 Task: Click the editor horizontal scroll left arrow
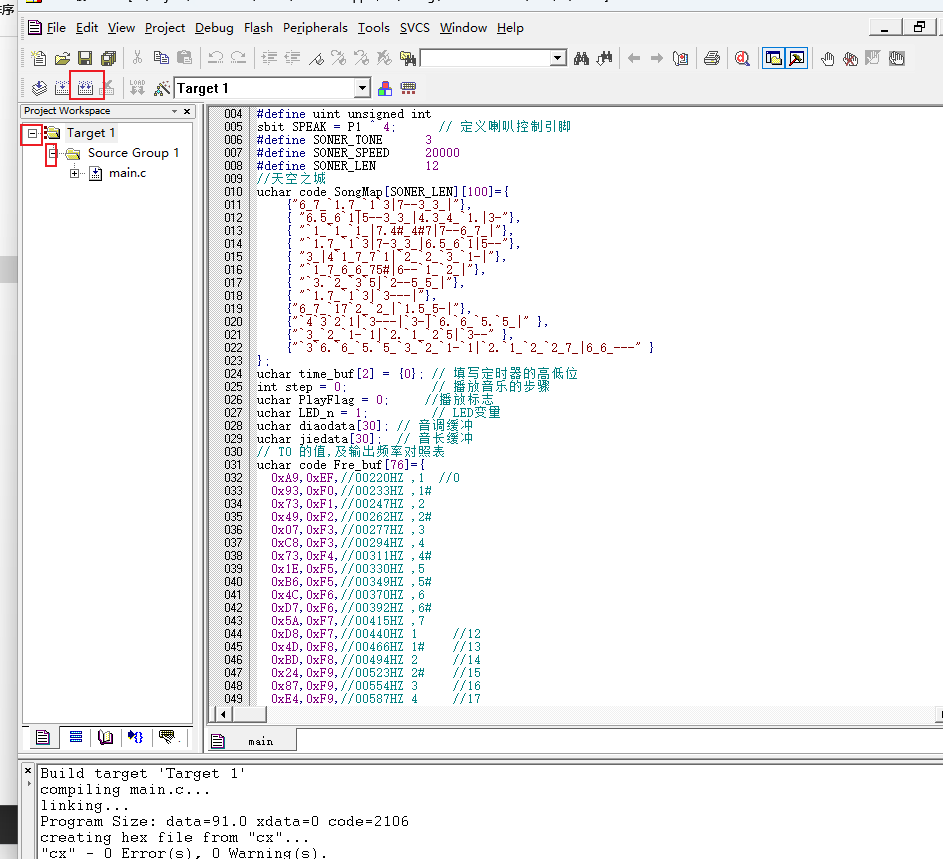[x=224, y=715]
